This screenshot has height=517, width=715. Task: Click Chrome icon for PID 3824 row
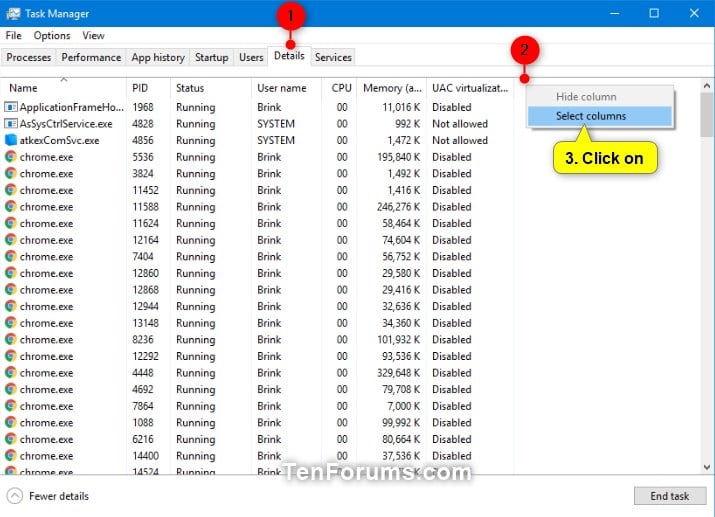click(x=10, y=173)
